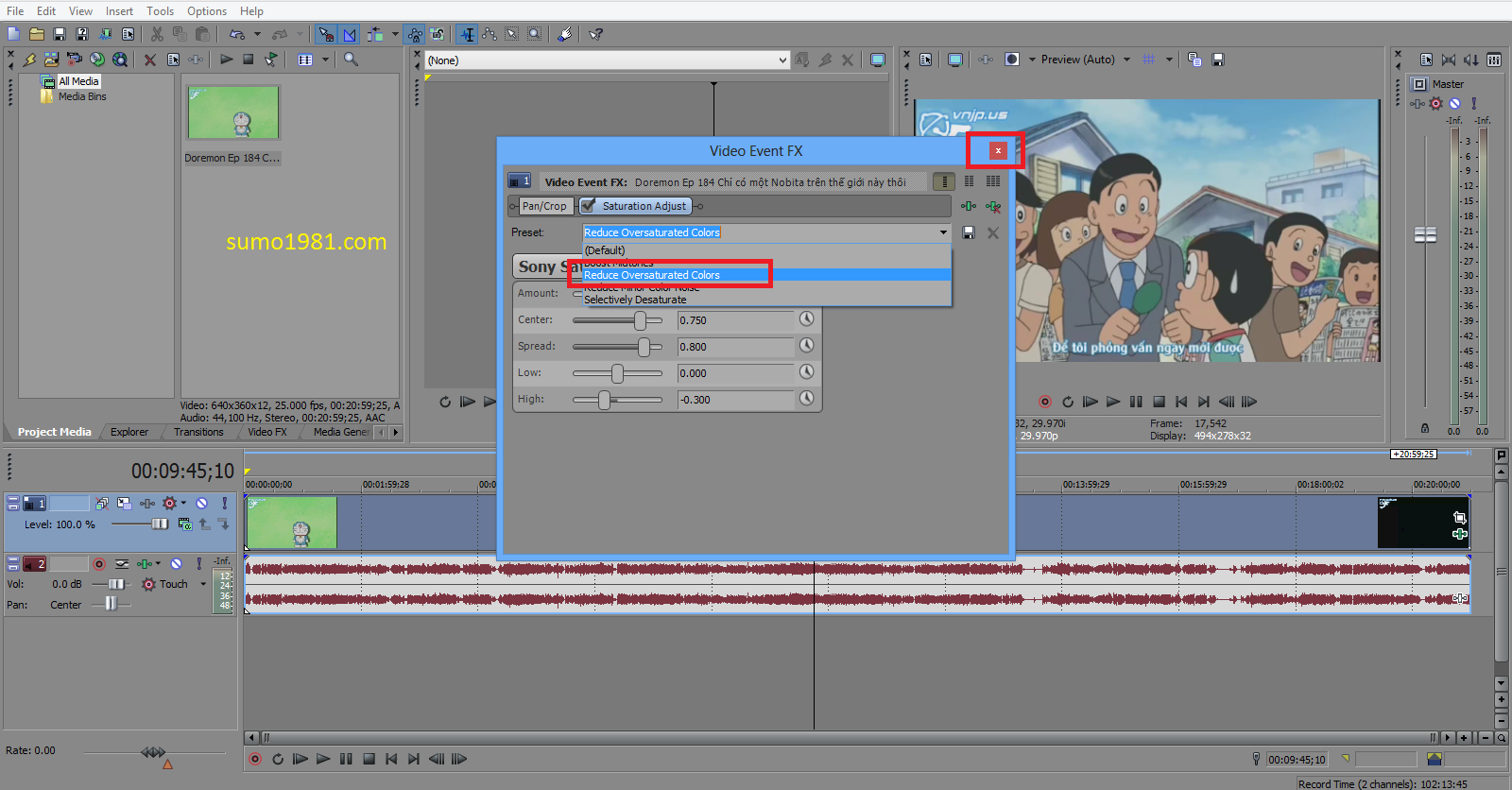This screenshot has height=790, width=1512.
Task: Start media preview in Project Media toolbar
Action: coord(226,60)
